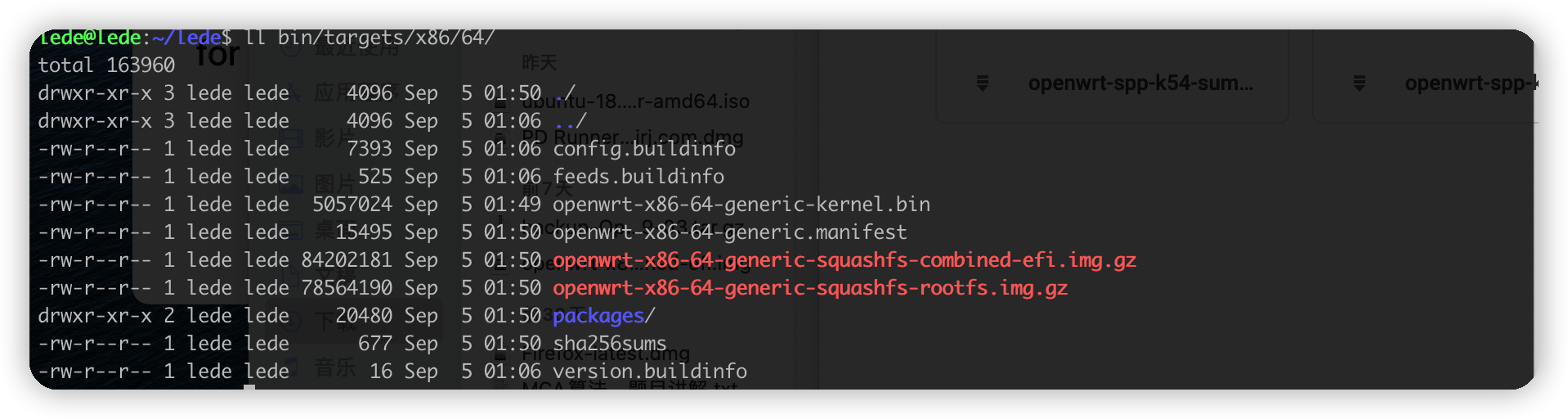Viewport: 1568px width, 419px height.
Task: Click the terminal cursor block at bottom
Action: (249, 386)
